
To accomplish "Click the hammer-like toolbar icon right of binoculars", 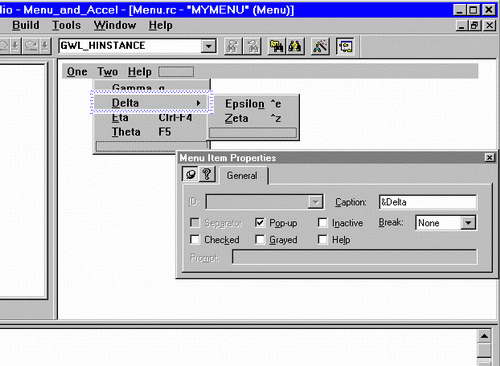I will coord(320,46).
